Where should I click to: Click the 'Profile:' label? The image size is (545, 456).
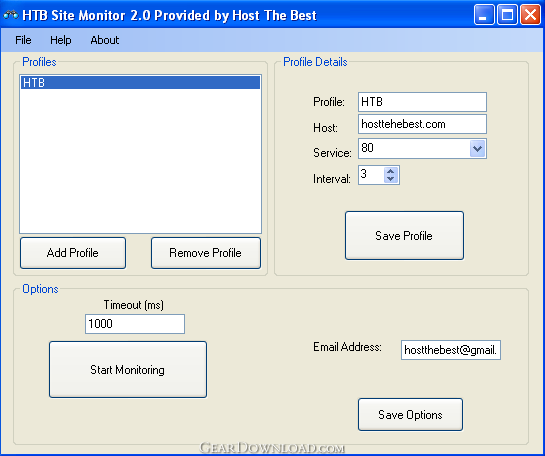[x=329, y=102]
